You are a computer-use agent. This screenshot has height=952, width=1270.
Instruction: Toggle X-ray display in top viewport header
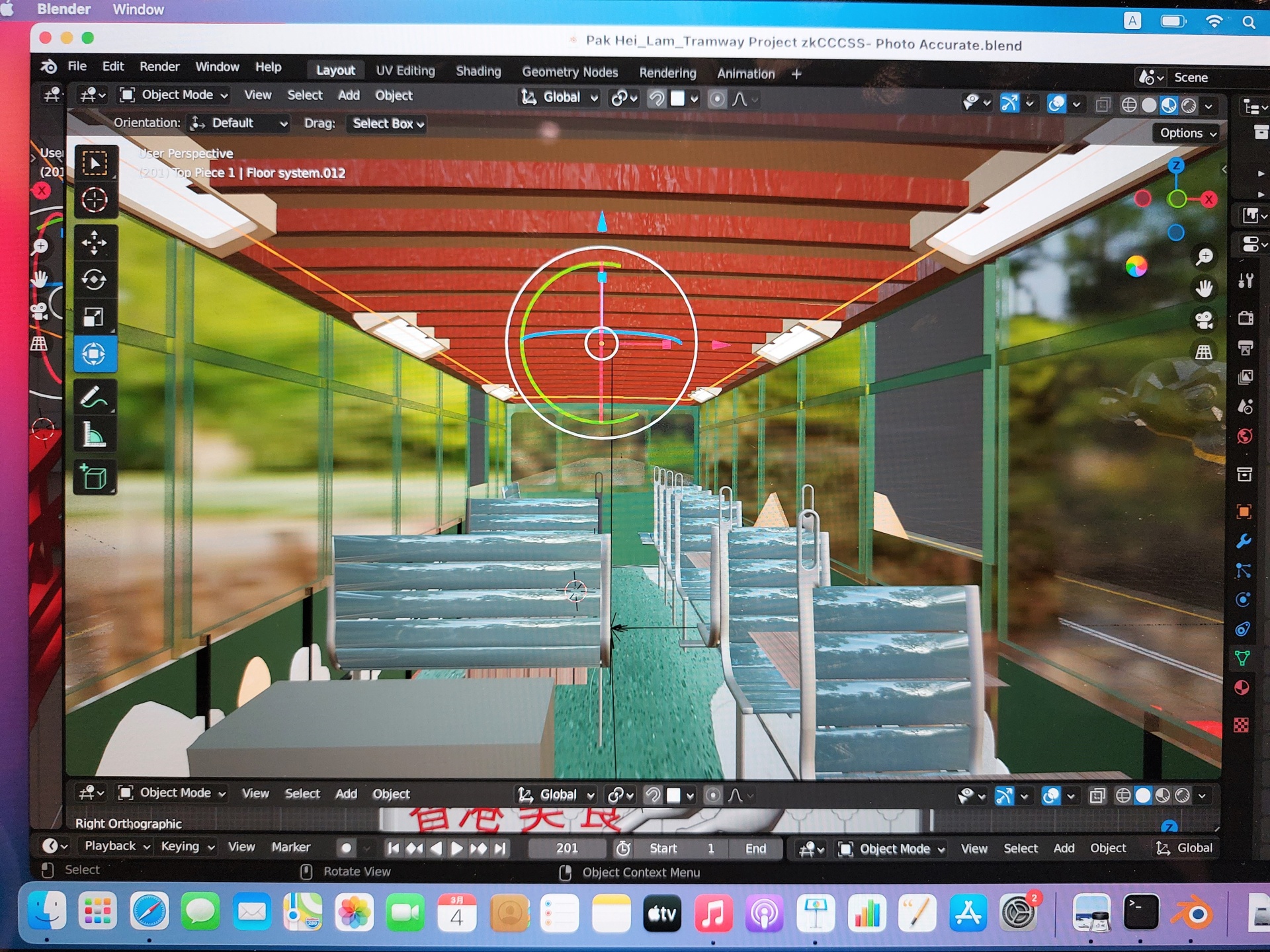click(1102, 105)
